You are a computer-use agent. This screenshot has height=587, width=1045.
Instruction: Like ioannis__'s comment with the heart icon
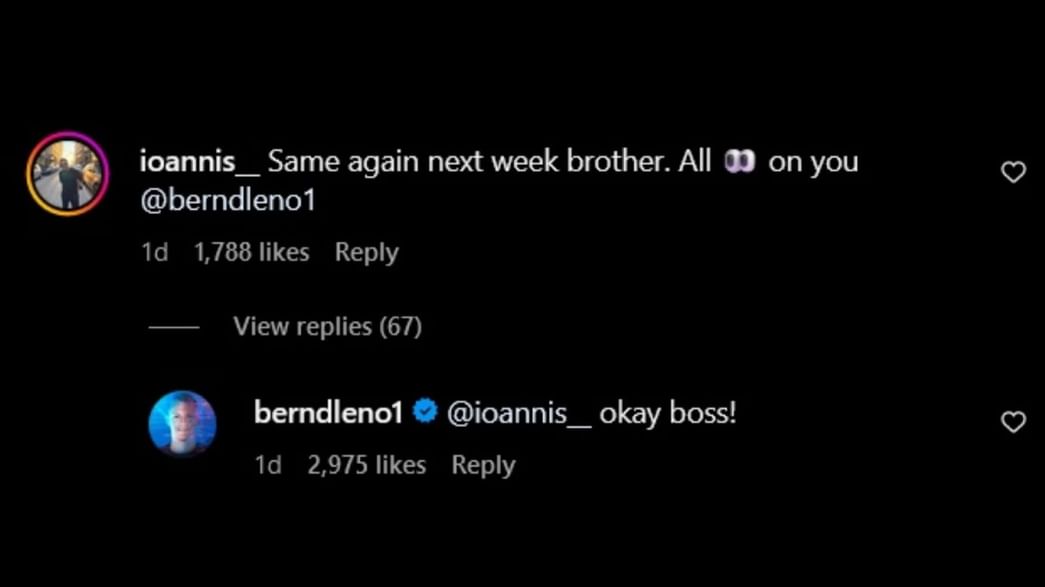[1013, 171]
